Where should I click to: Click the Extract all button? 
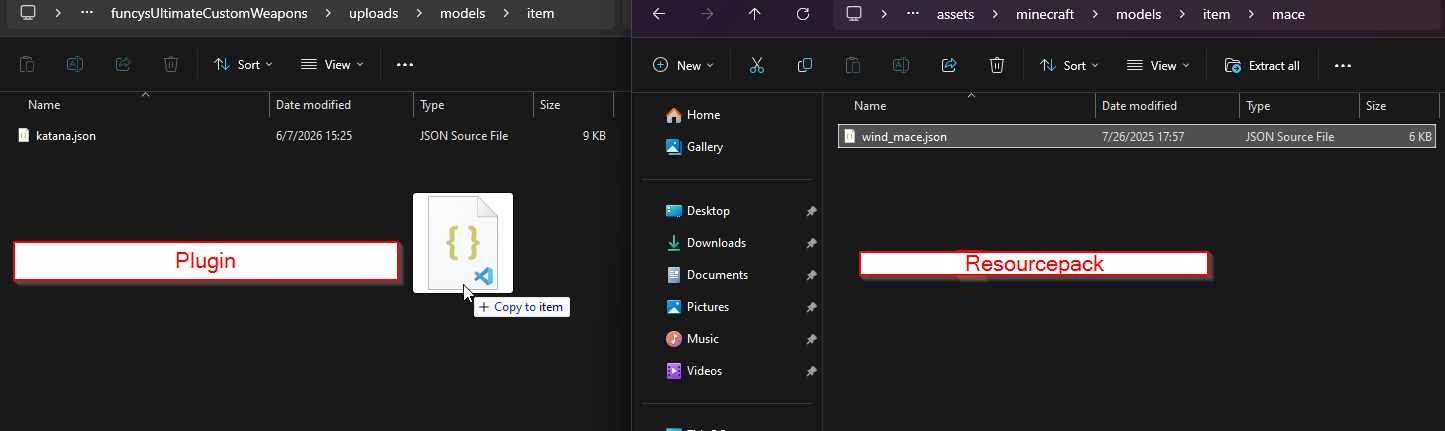(1262, 65)
